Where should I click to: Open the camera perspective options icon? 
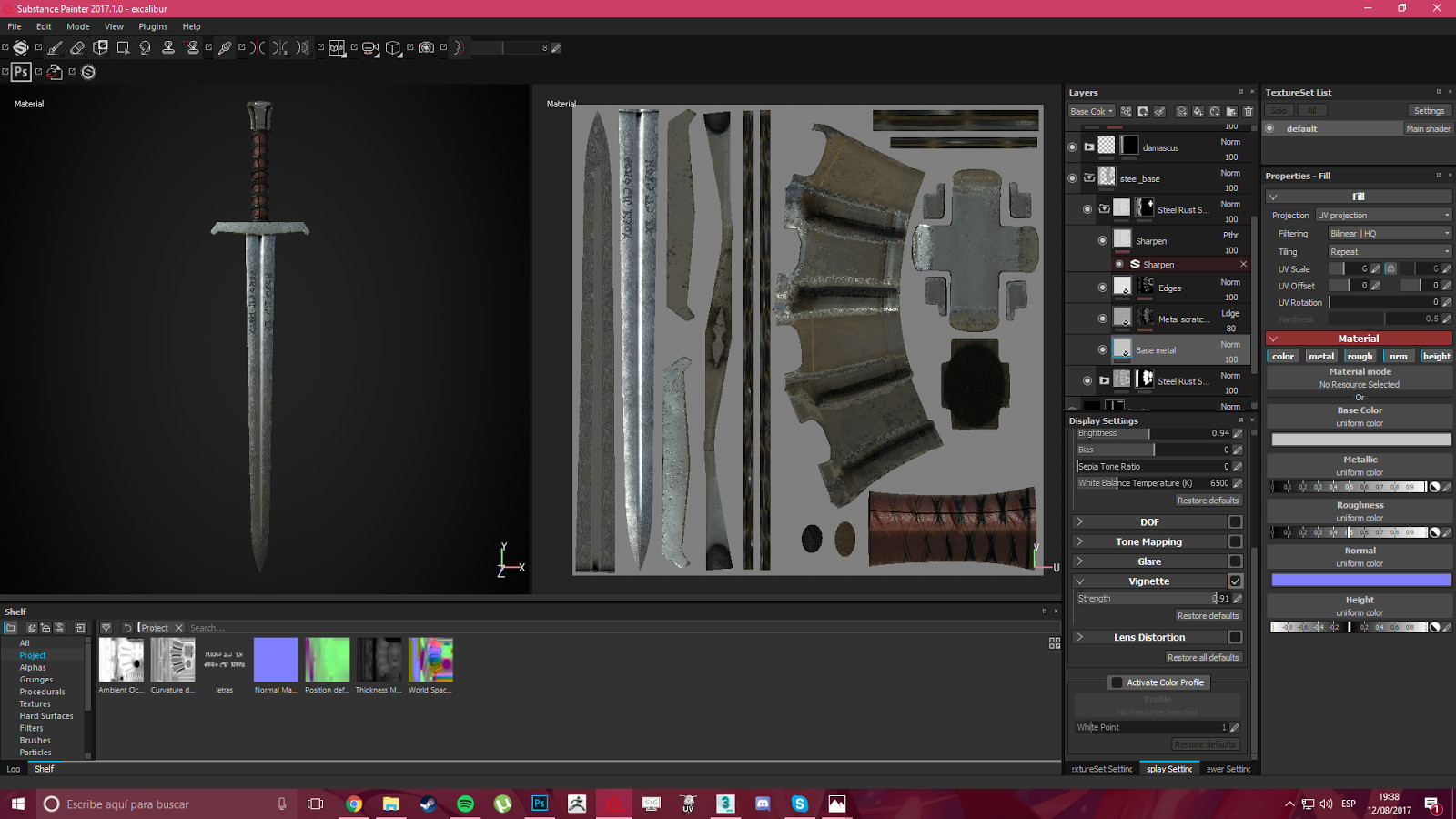[369, 48]
